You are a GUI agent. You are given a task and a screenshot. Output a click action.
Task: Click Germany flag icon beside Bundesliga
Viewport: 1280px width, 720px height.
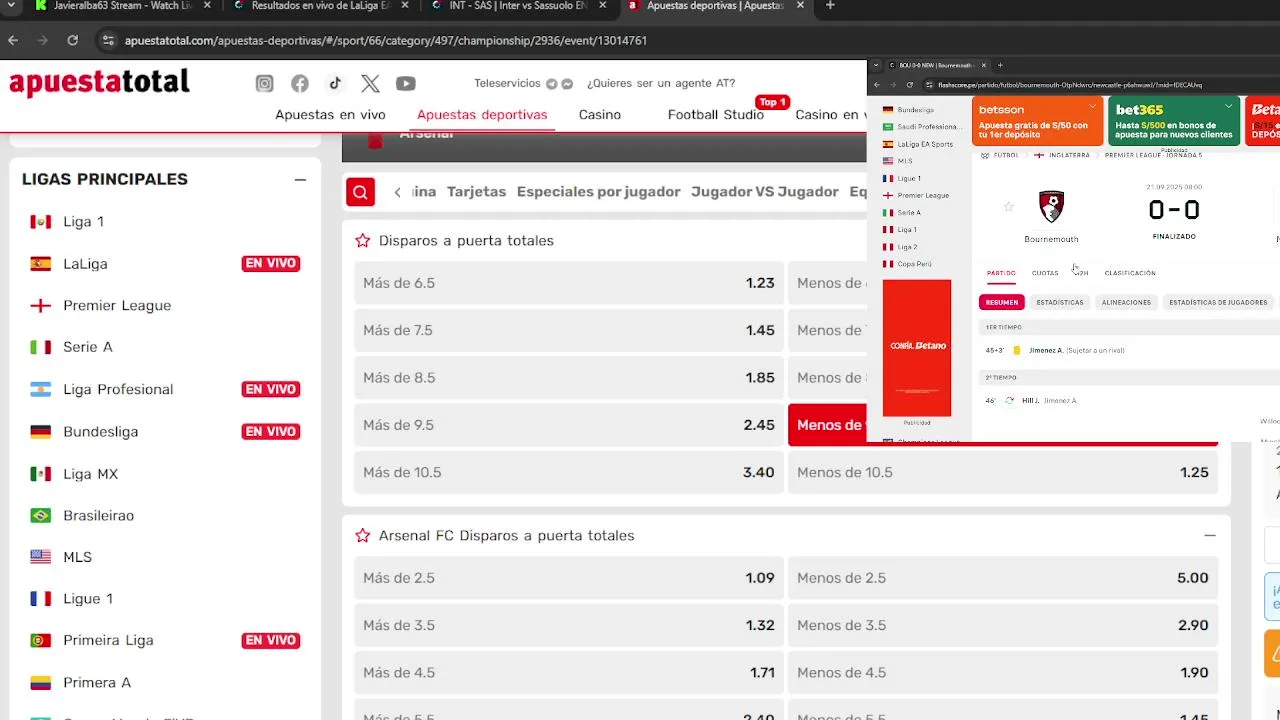pos(40,432)
